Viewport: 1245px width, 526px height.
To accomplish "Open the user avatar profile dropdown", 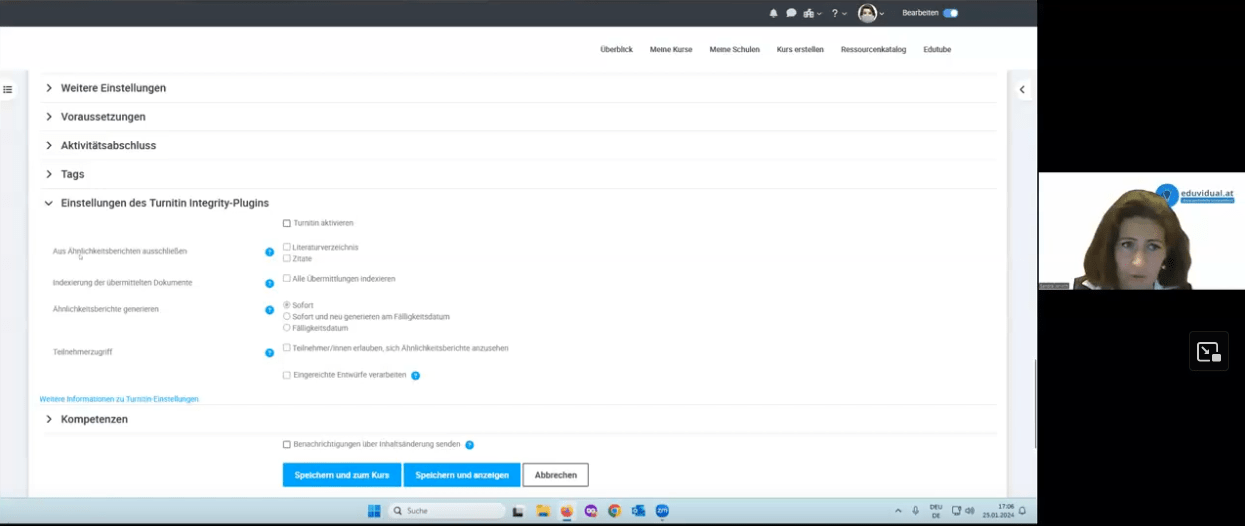I will click(869, 13).
